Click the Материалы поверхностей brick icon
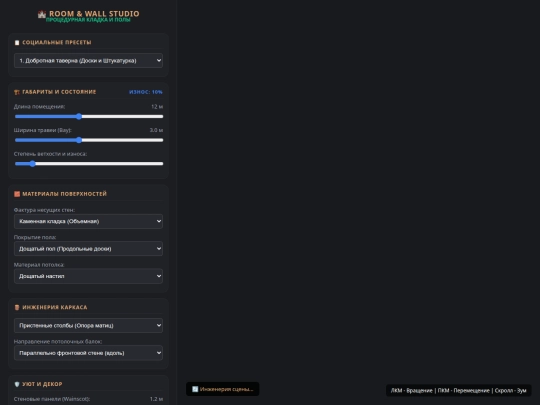This screenshot has height=405, width=540. 17,194
